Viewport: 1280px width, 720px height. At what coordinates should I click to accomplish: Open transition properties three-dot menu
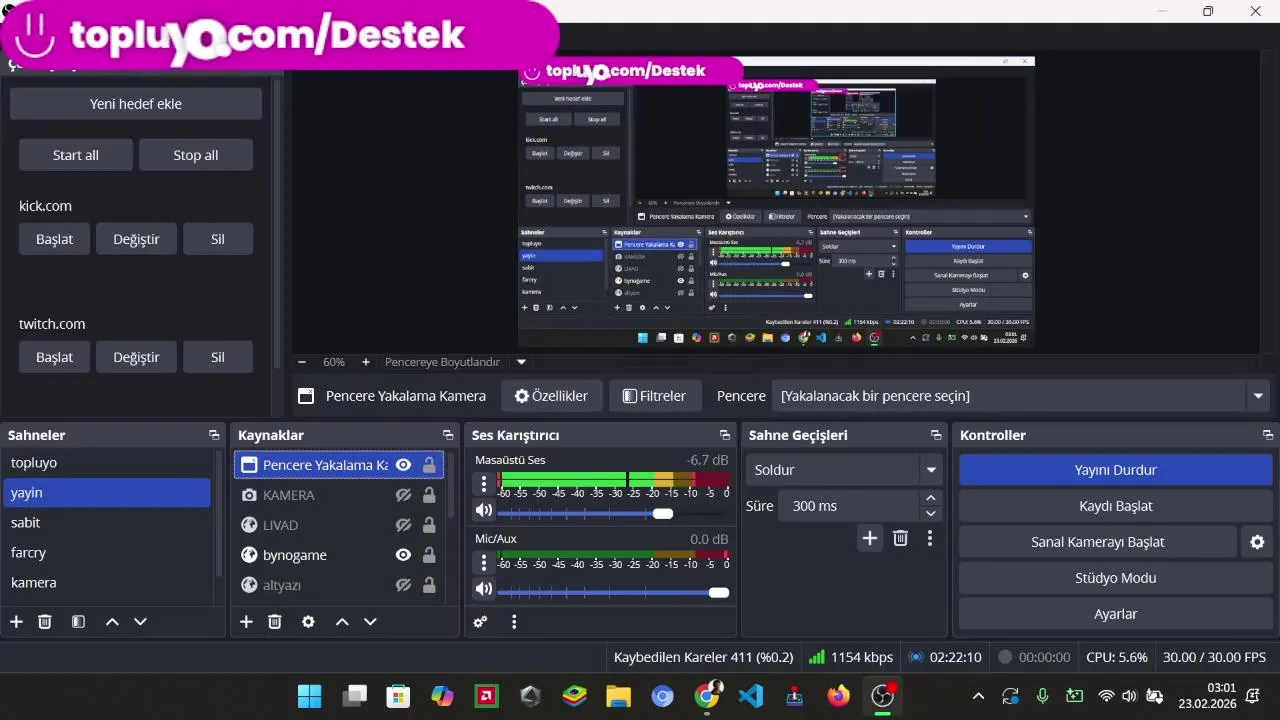click(x=930, y=538)
